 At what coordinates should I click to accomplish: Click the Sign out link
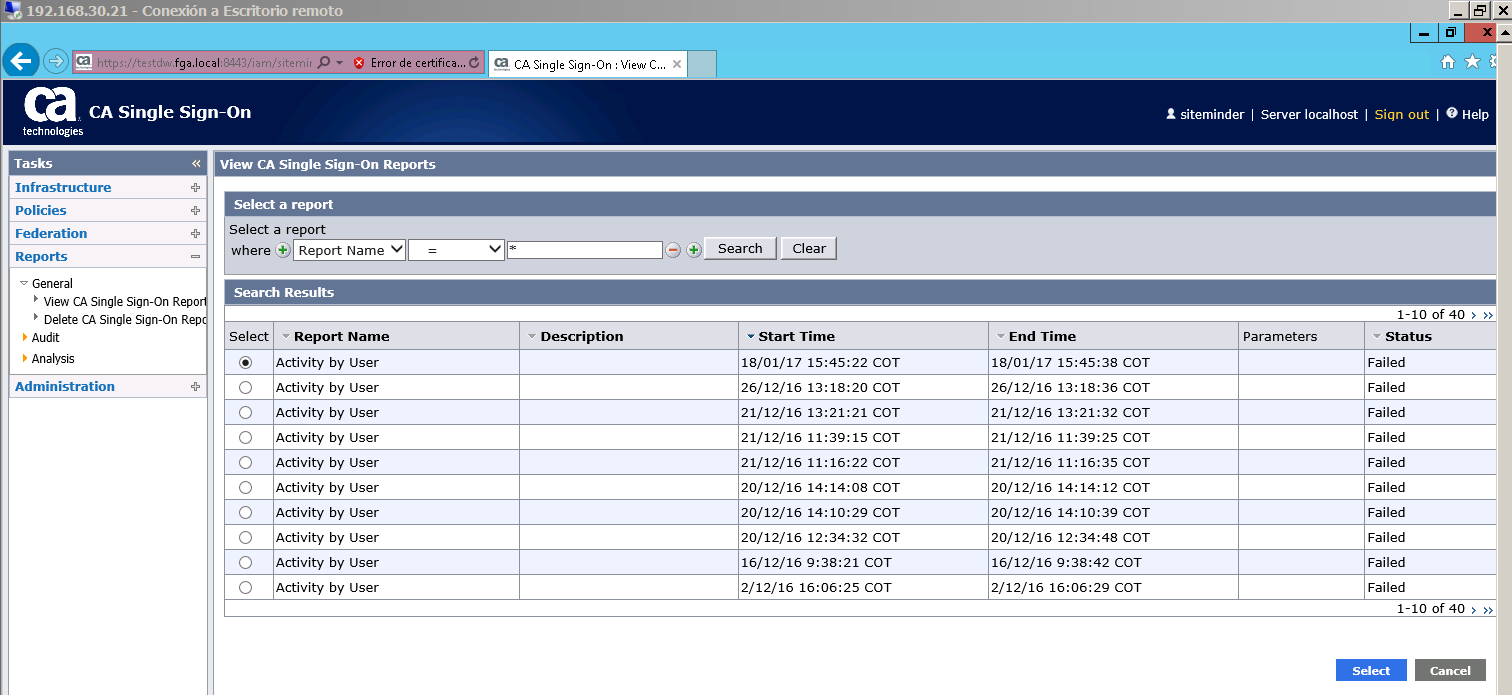click(1402, 115)
